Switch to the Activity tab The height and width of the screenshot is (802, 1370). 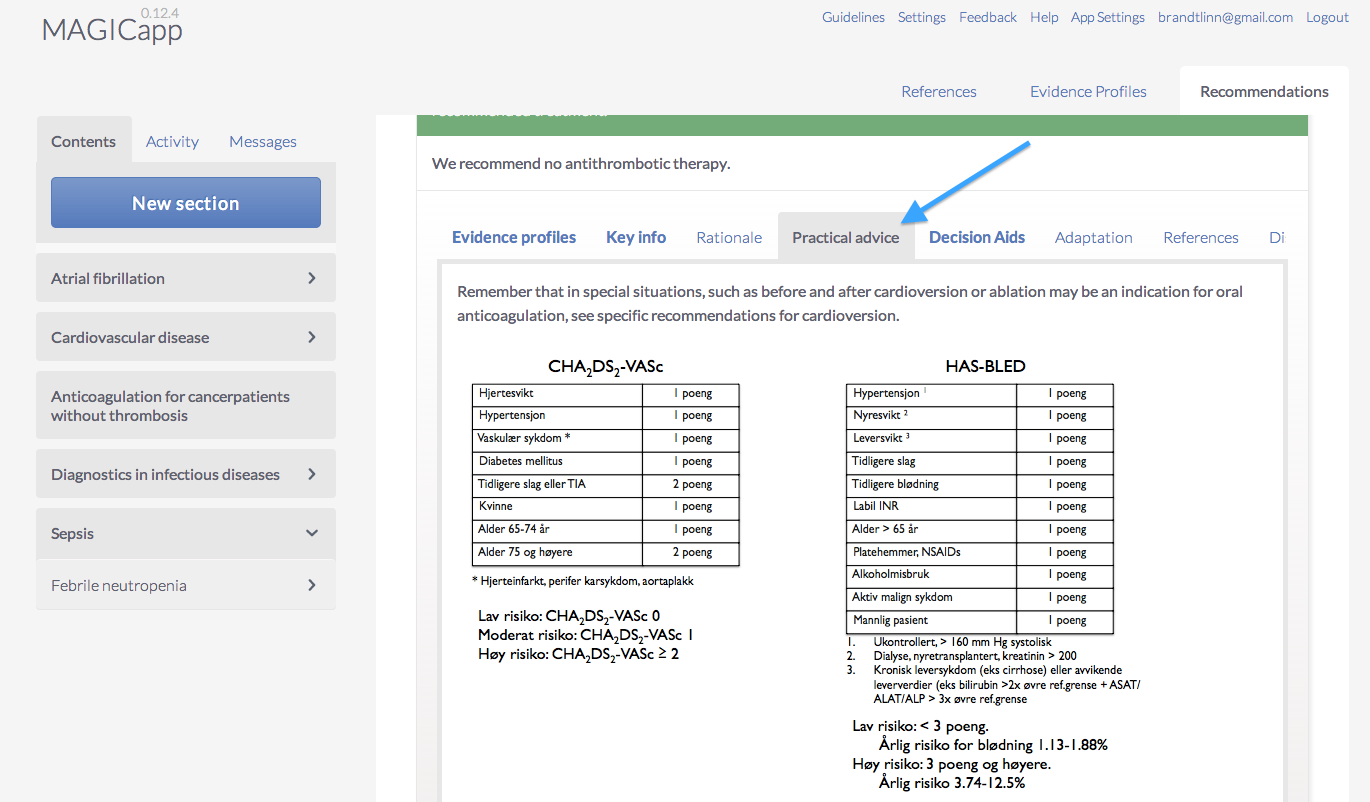(x=172, y=141)
